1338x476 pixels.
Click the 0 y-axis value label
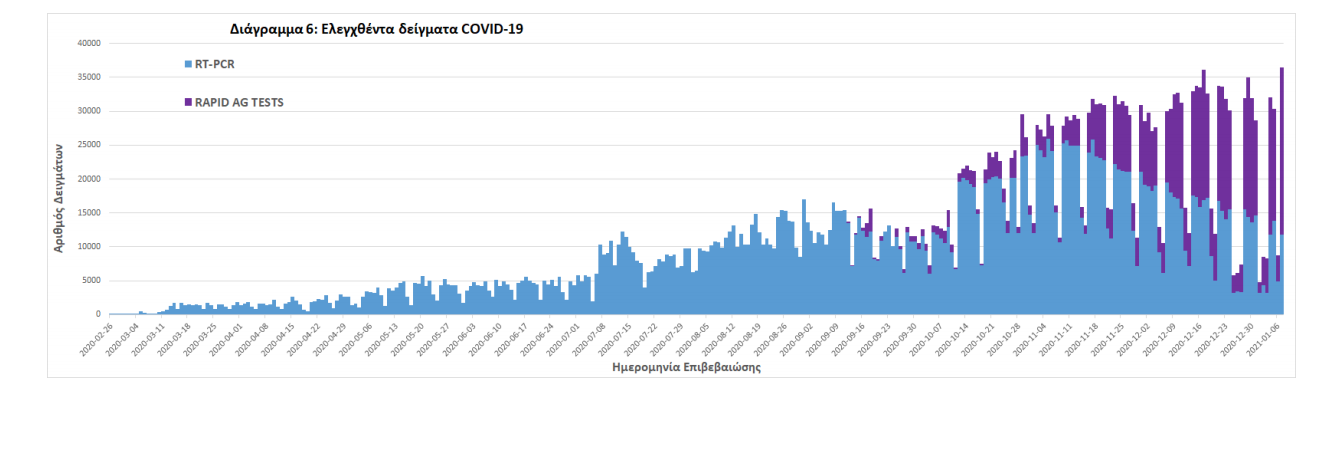100,314
